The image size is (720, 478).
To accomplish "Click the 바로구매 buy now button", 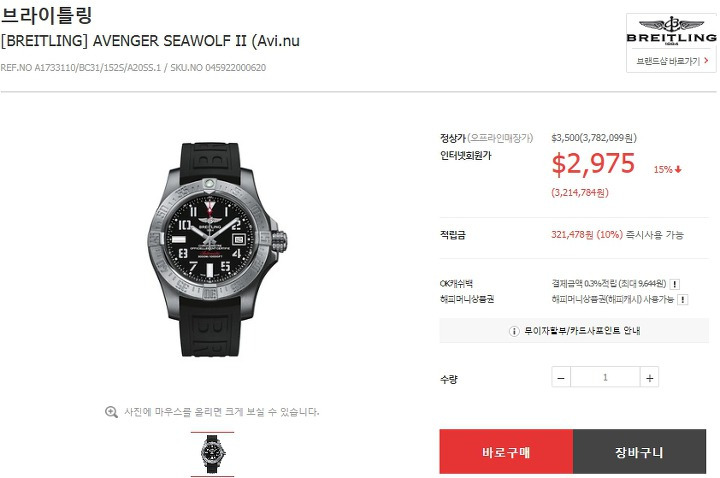I will coord(506,452).
